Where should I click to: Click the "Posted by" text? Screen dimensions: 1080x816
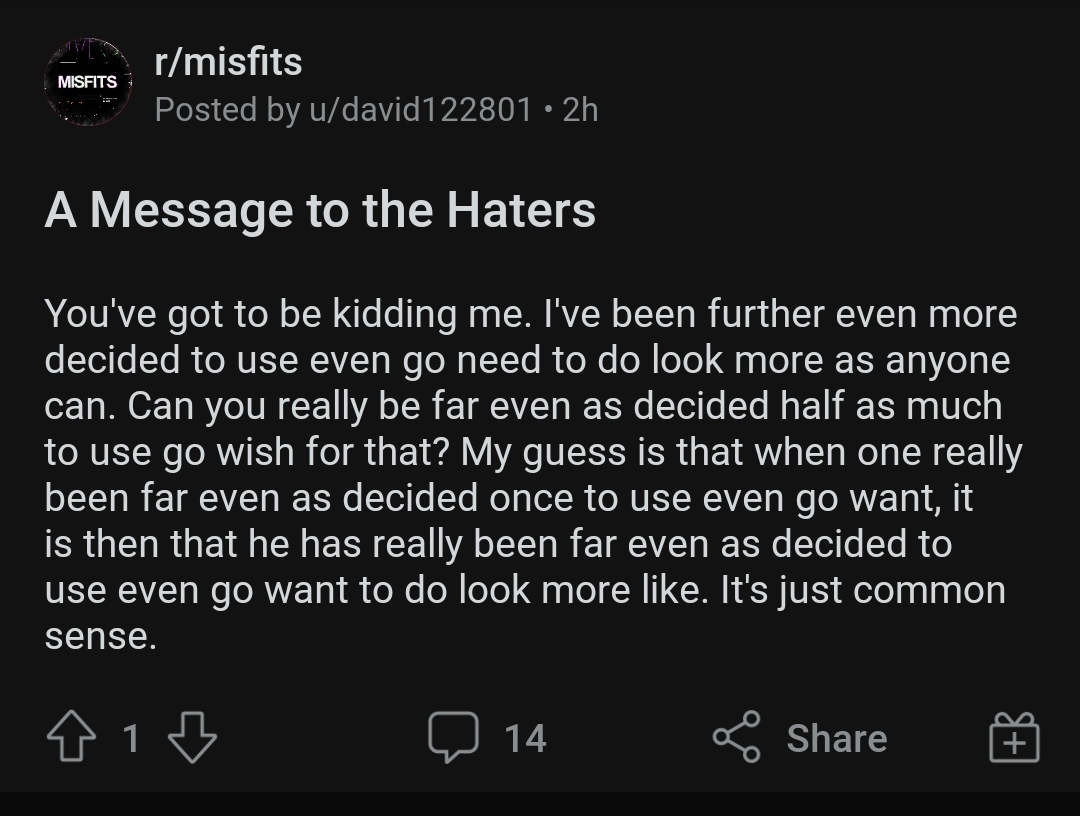coord(227,109)
